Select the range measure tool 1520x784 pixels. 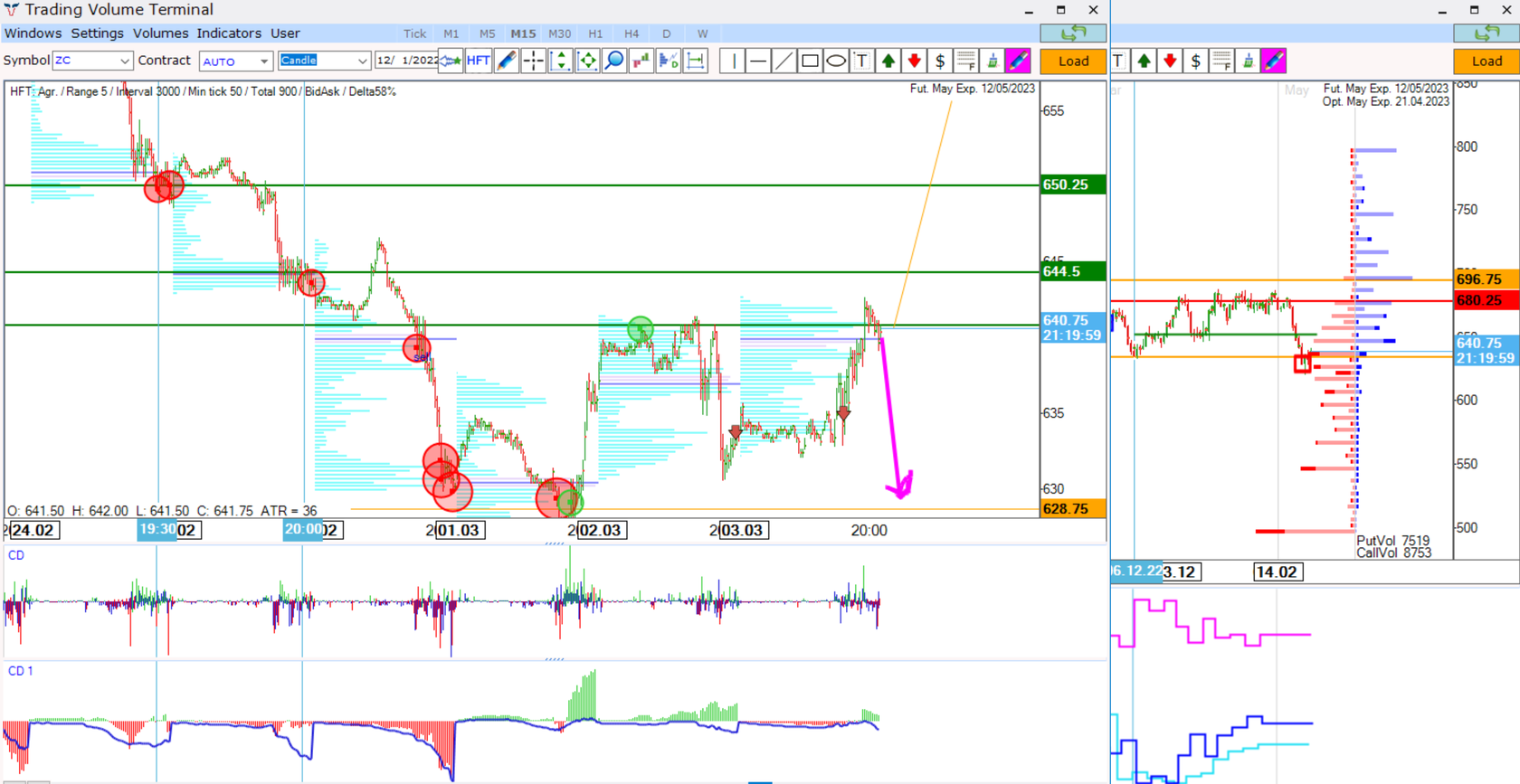pyautogui.click(x=696, y=61)
